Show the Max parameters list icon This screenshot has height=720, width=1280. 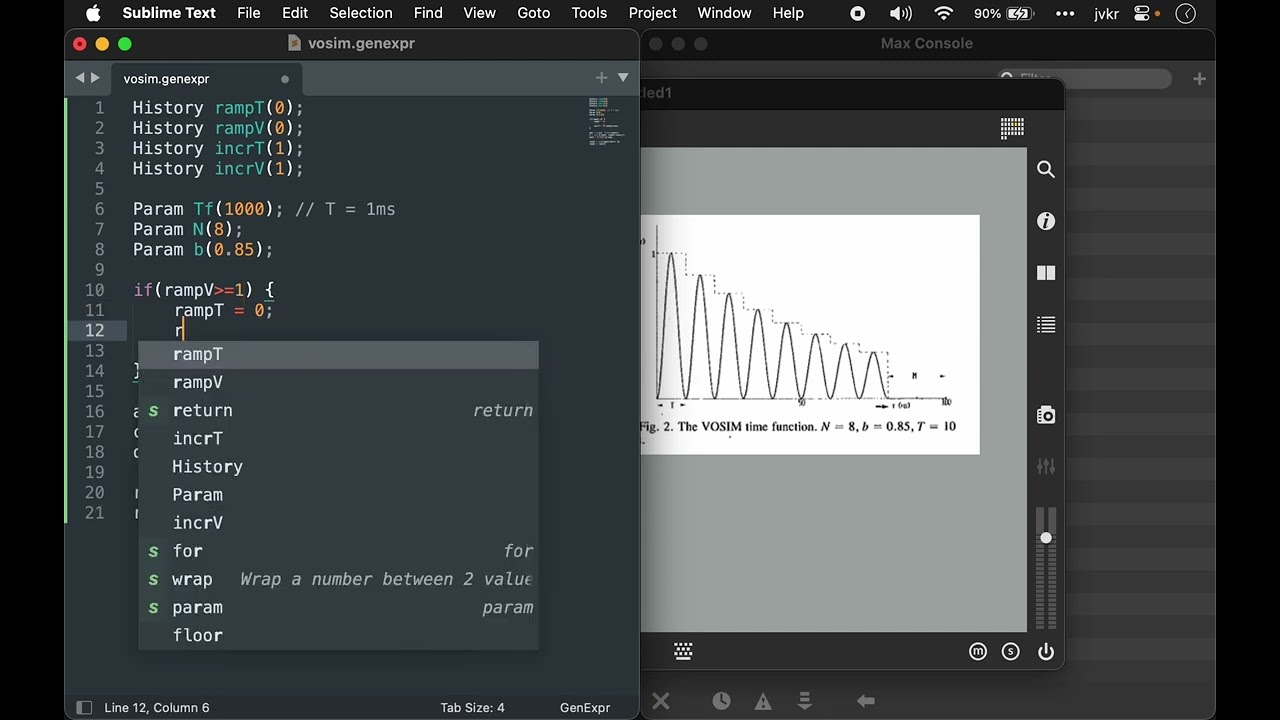tap(1046, 324)
